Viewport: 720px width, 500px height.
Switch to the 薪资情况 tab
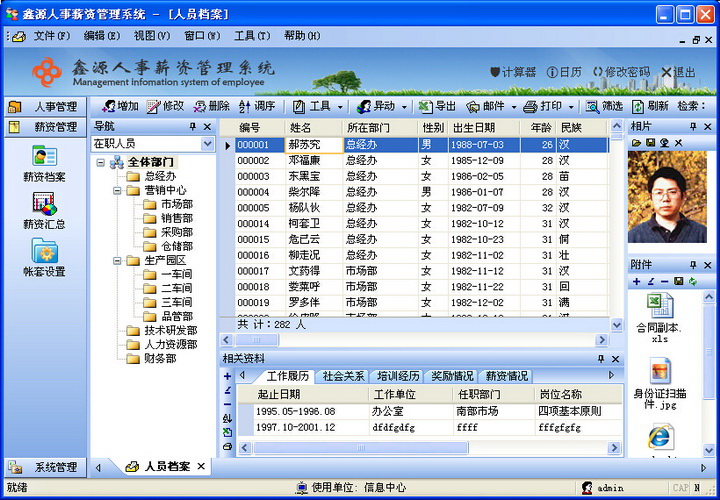click(x=506, y=376)
